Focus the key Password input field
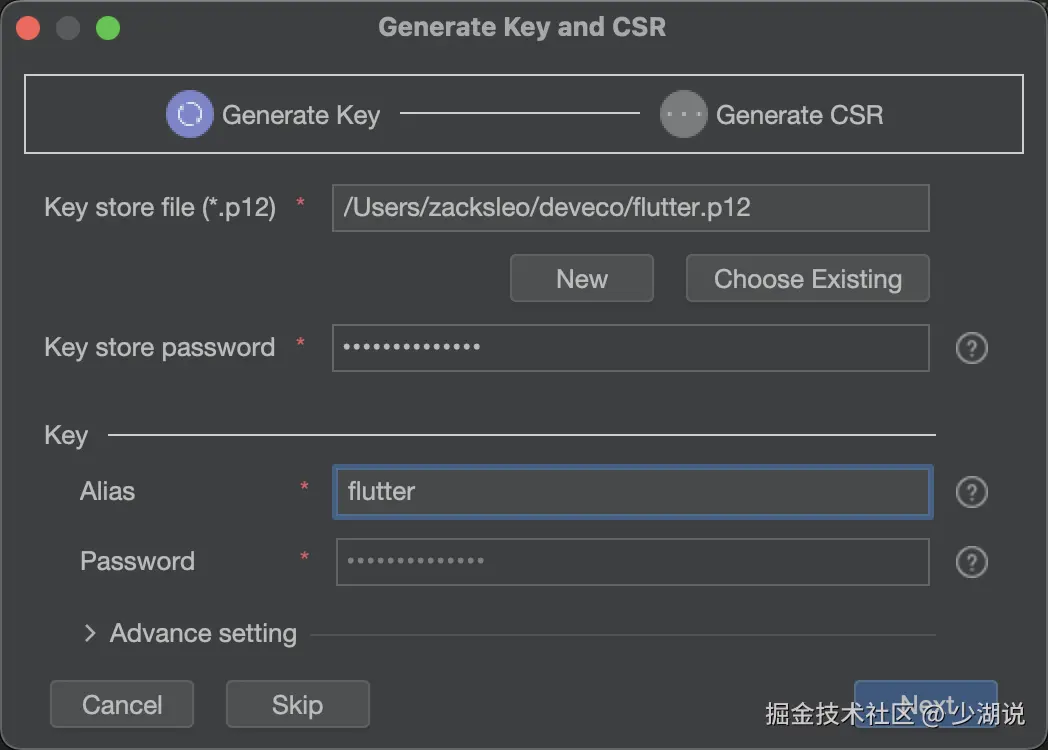 (632, 562)
